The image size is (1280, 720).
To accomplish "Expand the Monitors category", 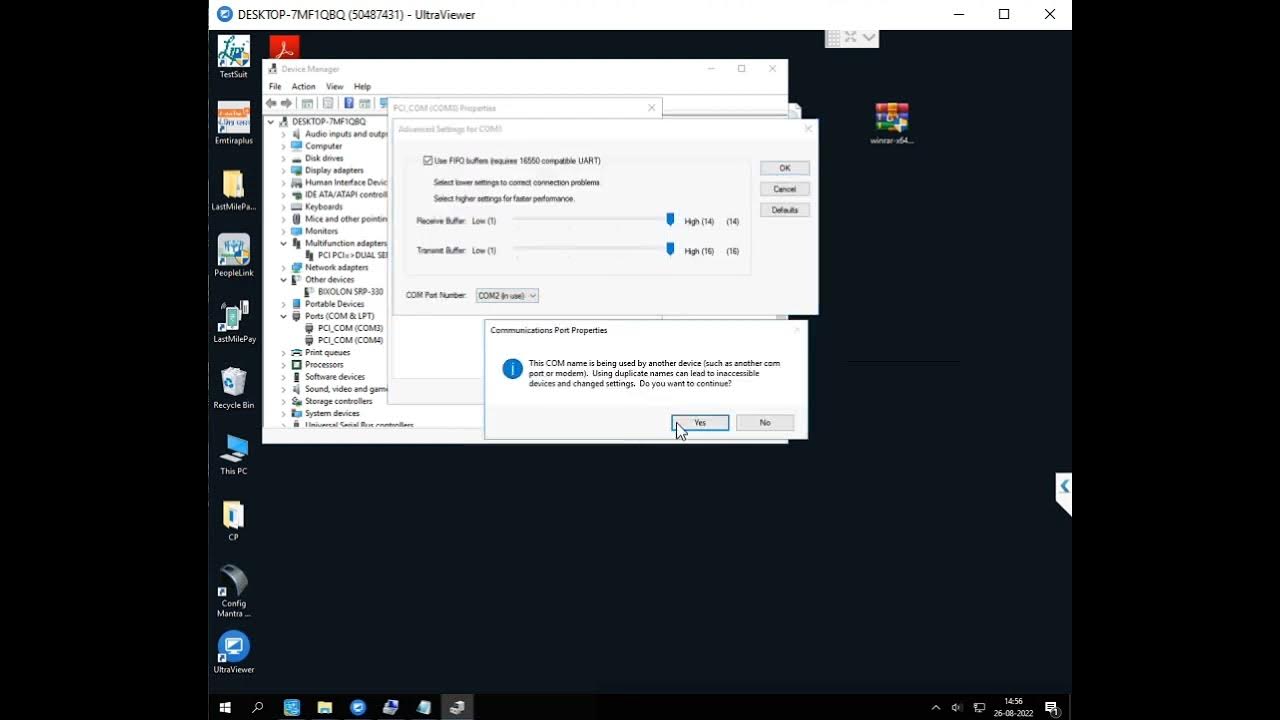I will [283, 231].
